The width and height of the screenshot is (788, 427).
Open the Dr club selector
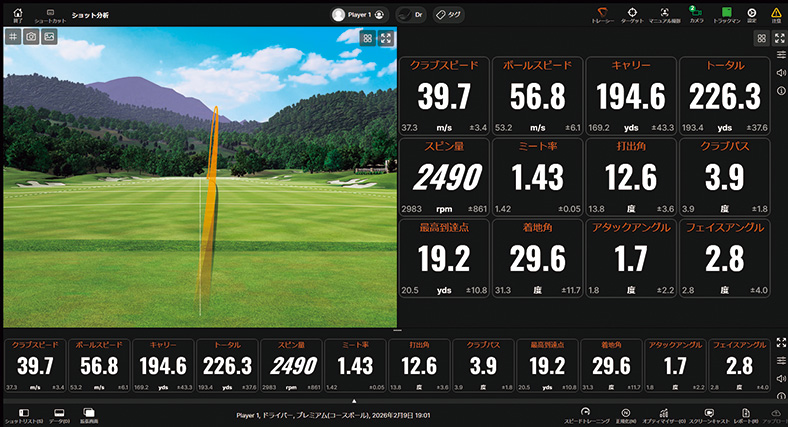411,15
